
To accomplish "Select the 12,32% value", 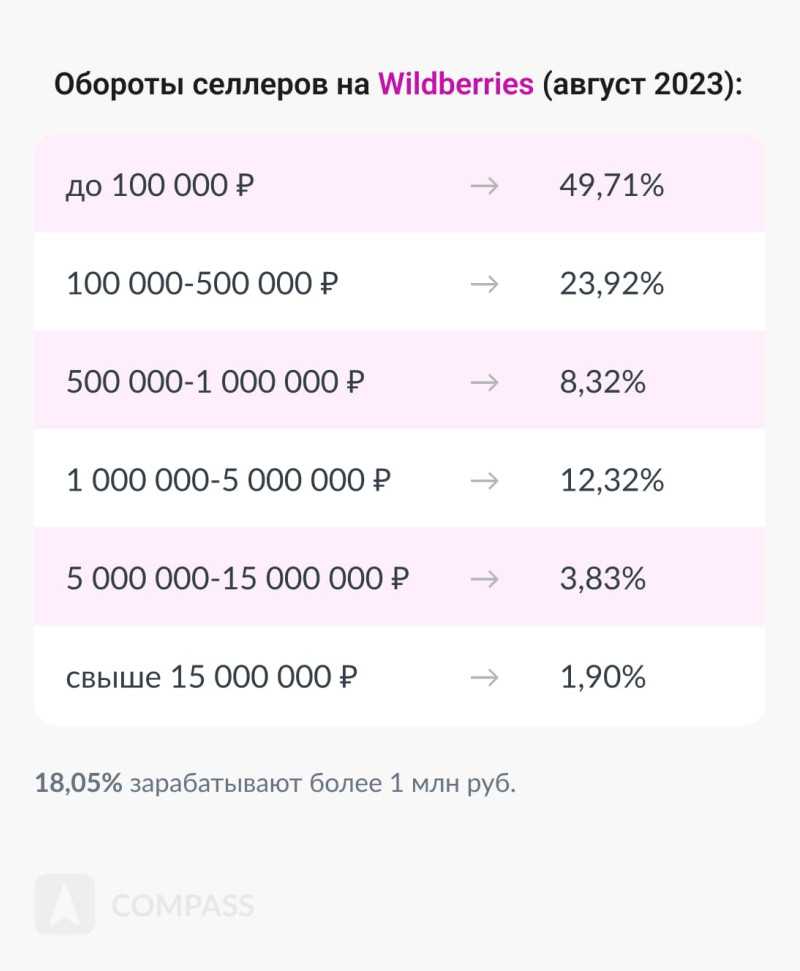I will 612,480.
